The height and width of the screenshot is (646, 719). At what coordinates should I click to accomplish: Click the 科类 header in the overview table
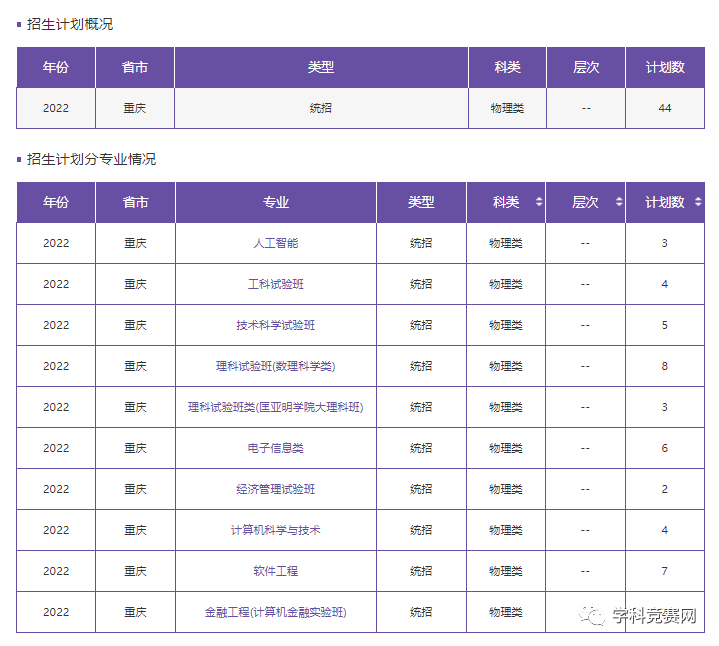507,67
